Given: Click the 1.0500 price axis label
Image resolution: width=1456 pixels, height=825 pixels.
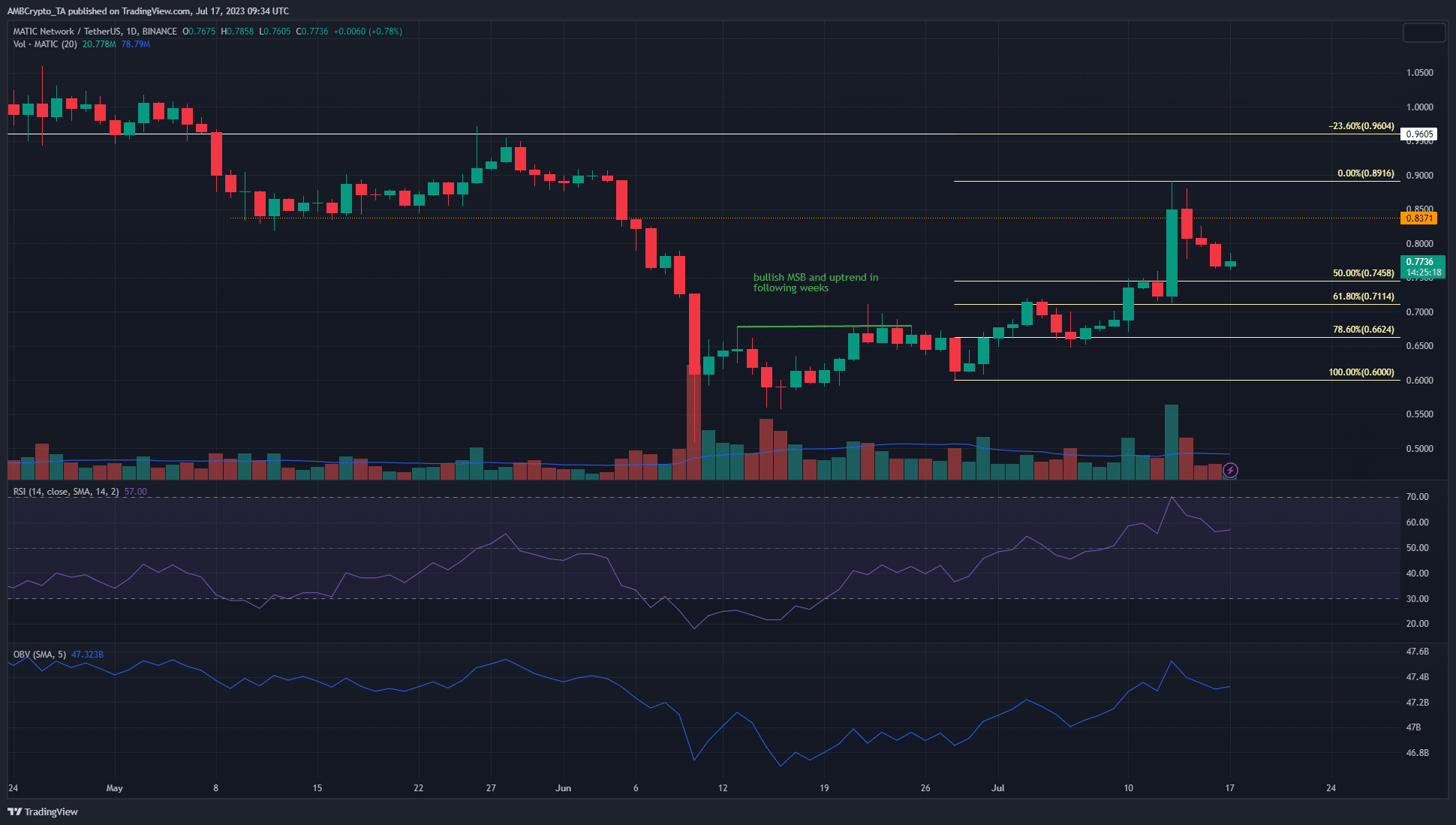Looking at the screenshot, I should click(x=1419, y=73).
